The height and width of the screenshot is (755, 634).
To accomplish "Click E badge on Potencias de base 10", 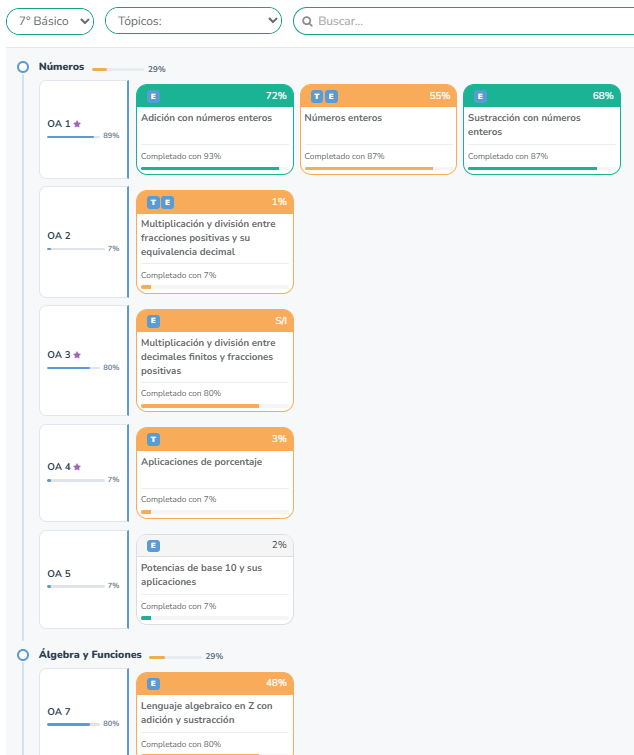I will (153, 545).
